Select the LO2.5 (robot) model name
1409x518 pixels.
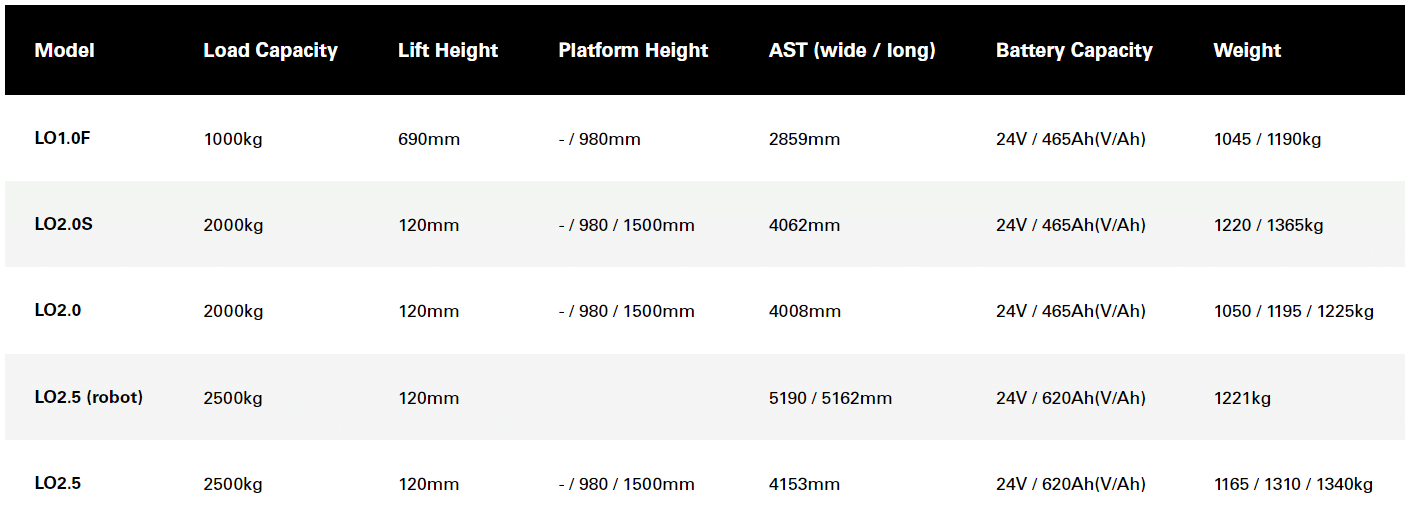[x=89, y=397]
